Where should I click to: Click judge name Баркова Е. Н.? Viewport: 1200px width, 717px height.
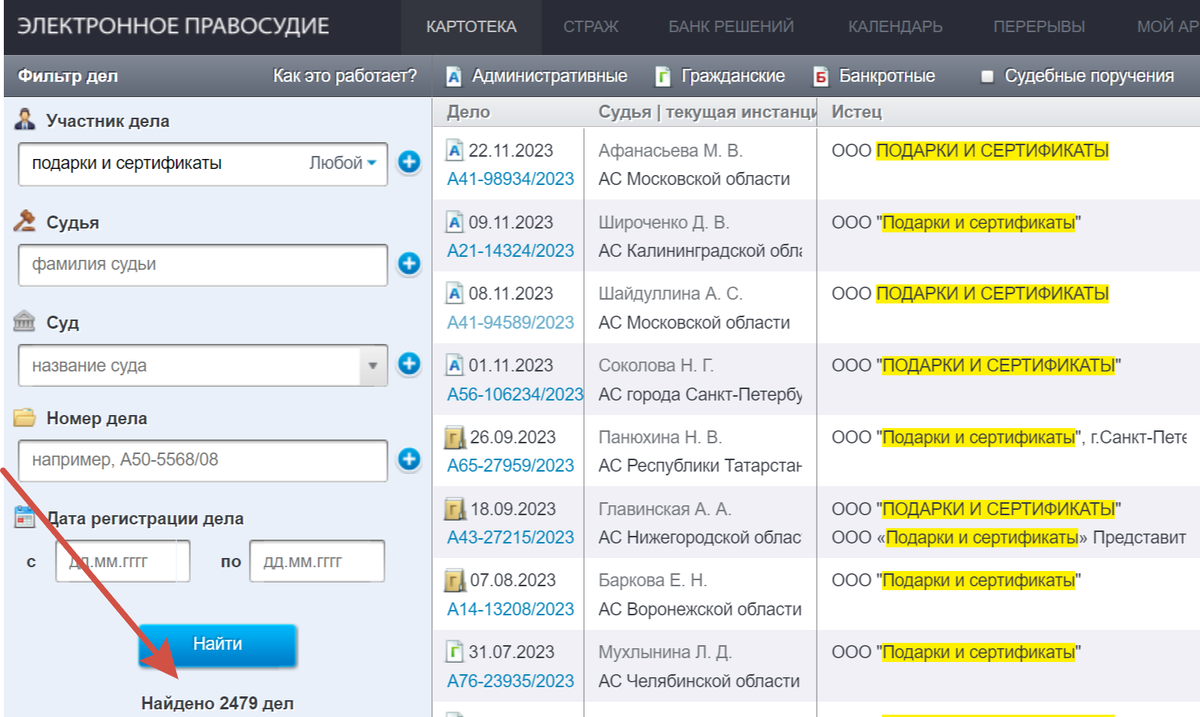(653, 580)
